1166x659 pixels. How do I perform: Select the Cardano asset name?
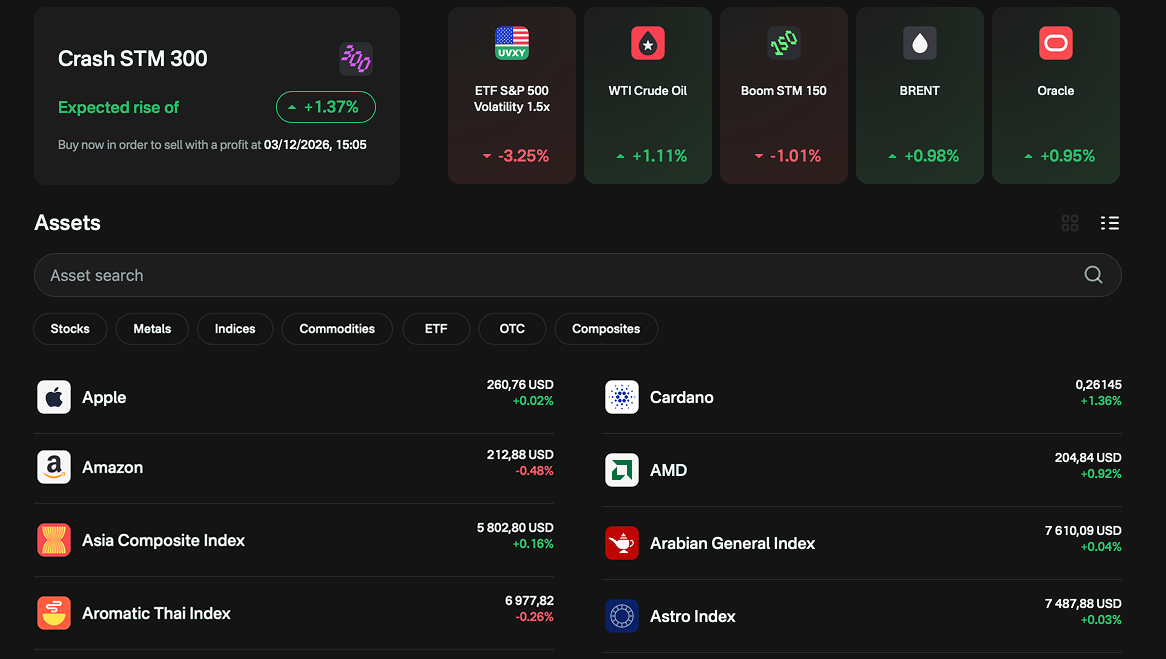tap(682, 397)
